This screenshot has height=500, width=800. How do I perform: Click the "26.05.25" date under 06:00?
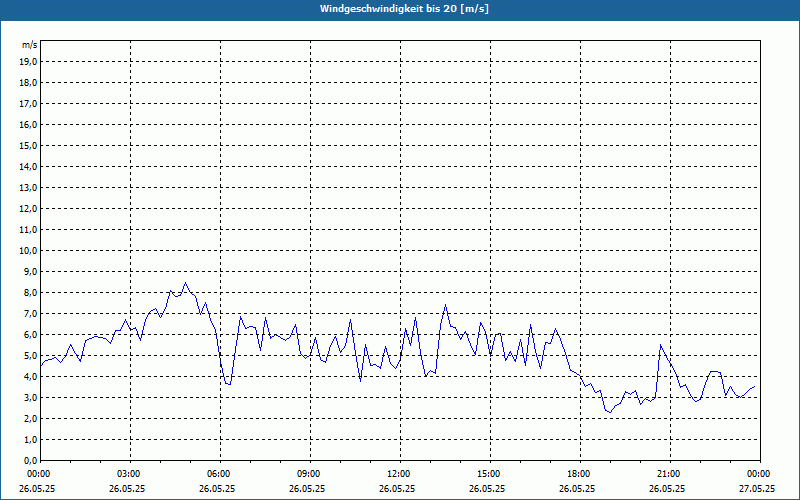pyautogui.click(x=217, y=488)
